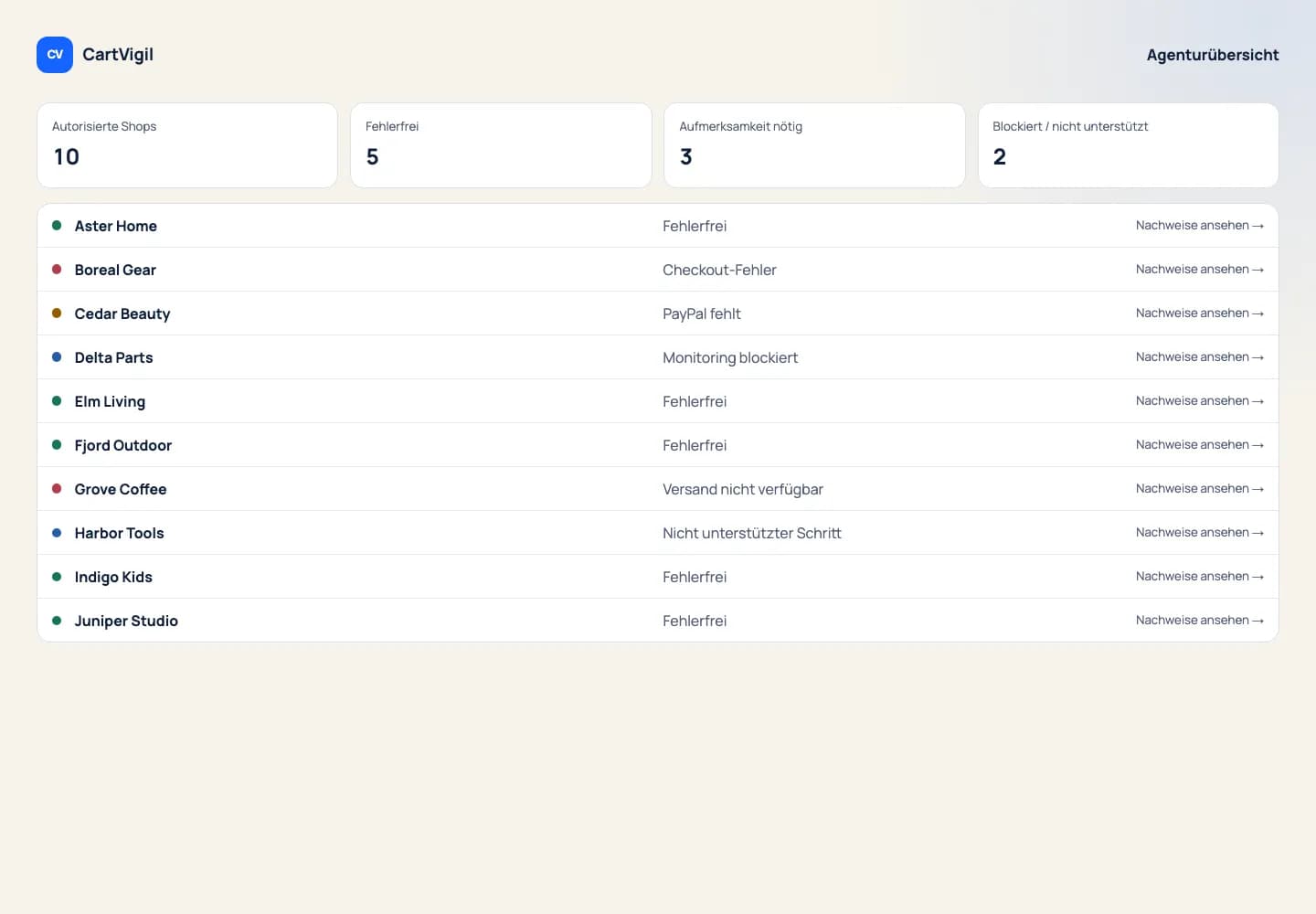Select the Agenturübersicht header item

point(1213,55)
